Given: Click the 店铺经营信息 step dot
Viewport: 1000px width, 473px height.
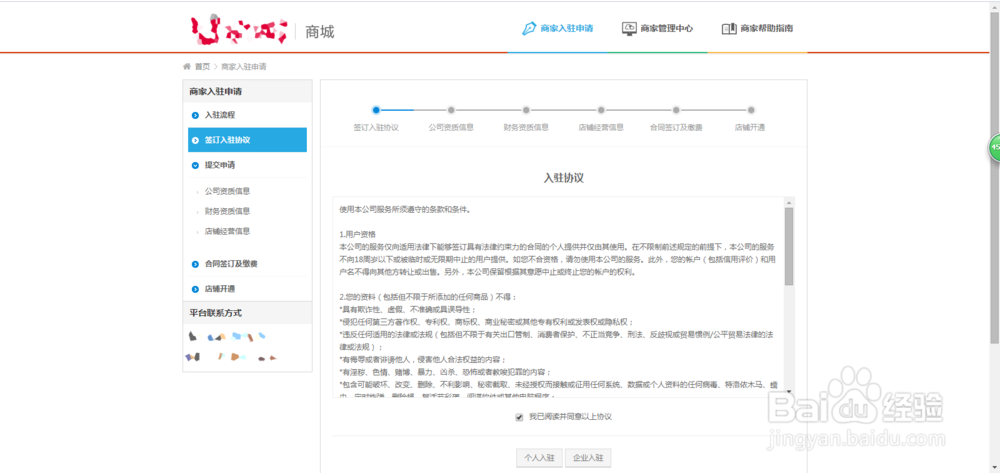Looking at the screenshot, I should coord(601,110).
